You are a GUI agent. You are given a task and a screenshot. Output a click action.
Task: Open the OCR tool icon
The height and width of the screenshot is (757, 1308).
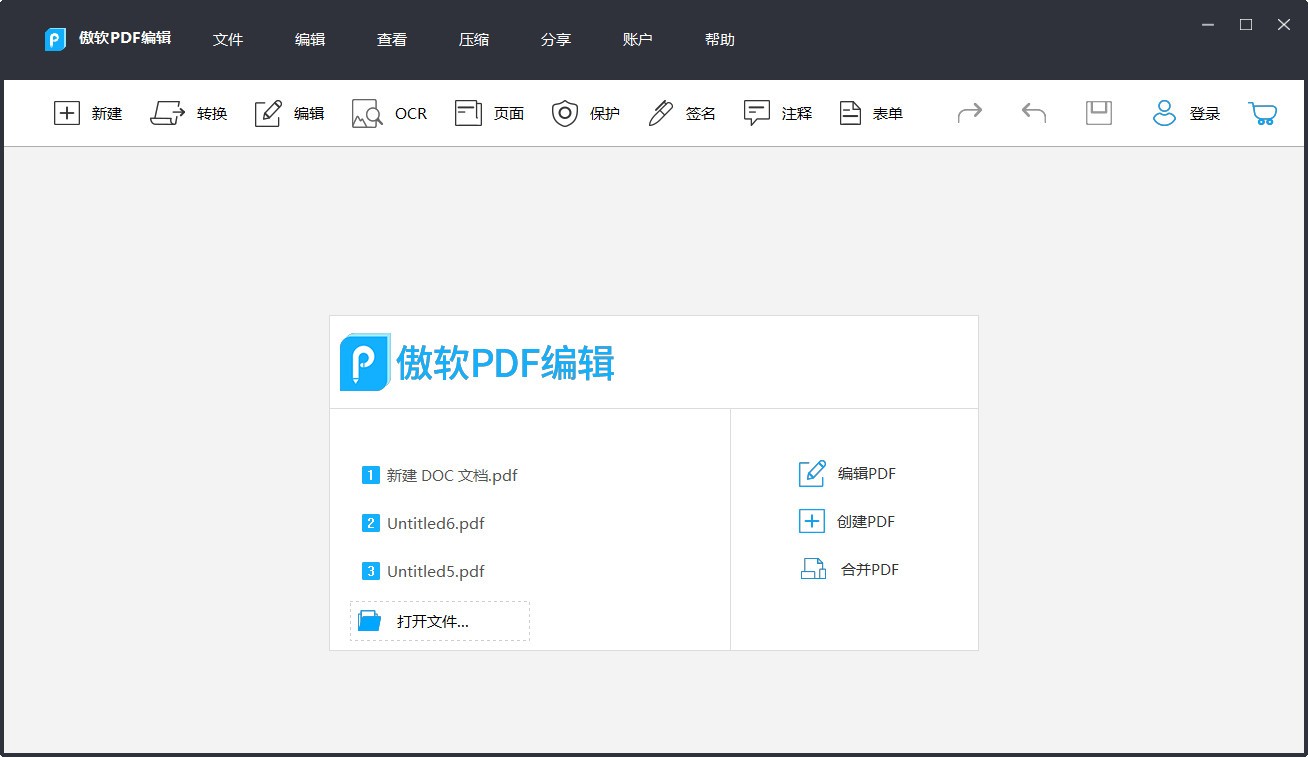coord(367,113)
